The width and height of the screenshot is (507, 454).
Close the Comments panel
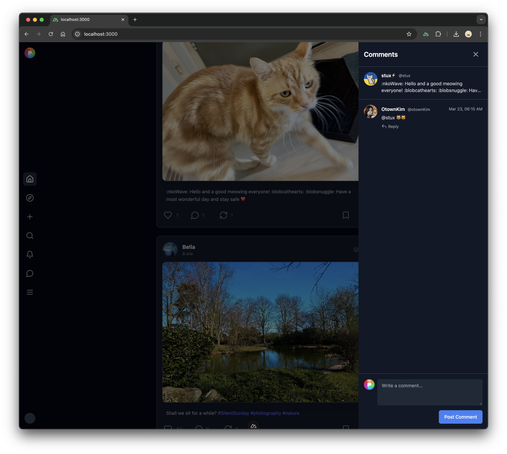[475, 54]
